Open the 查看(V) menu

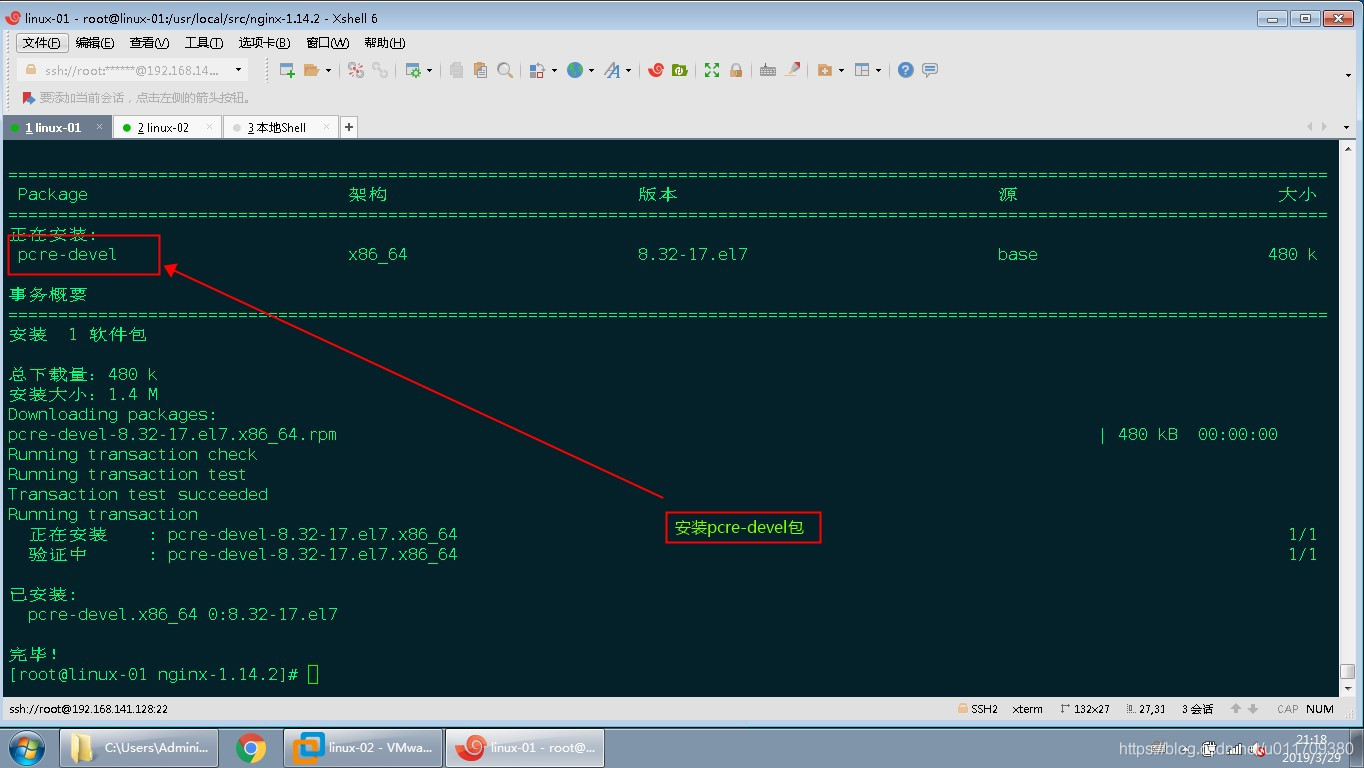point(149,43)
